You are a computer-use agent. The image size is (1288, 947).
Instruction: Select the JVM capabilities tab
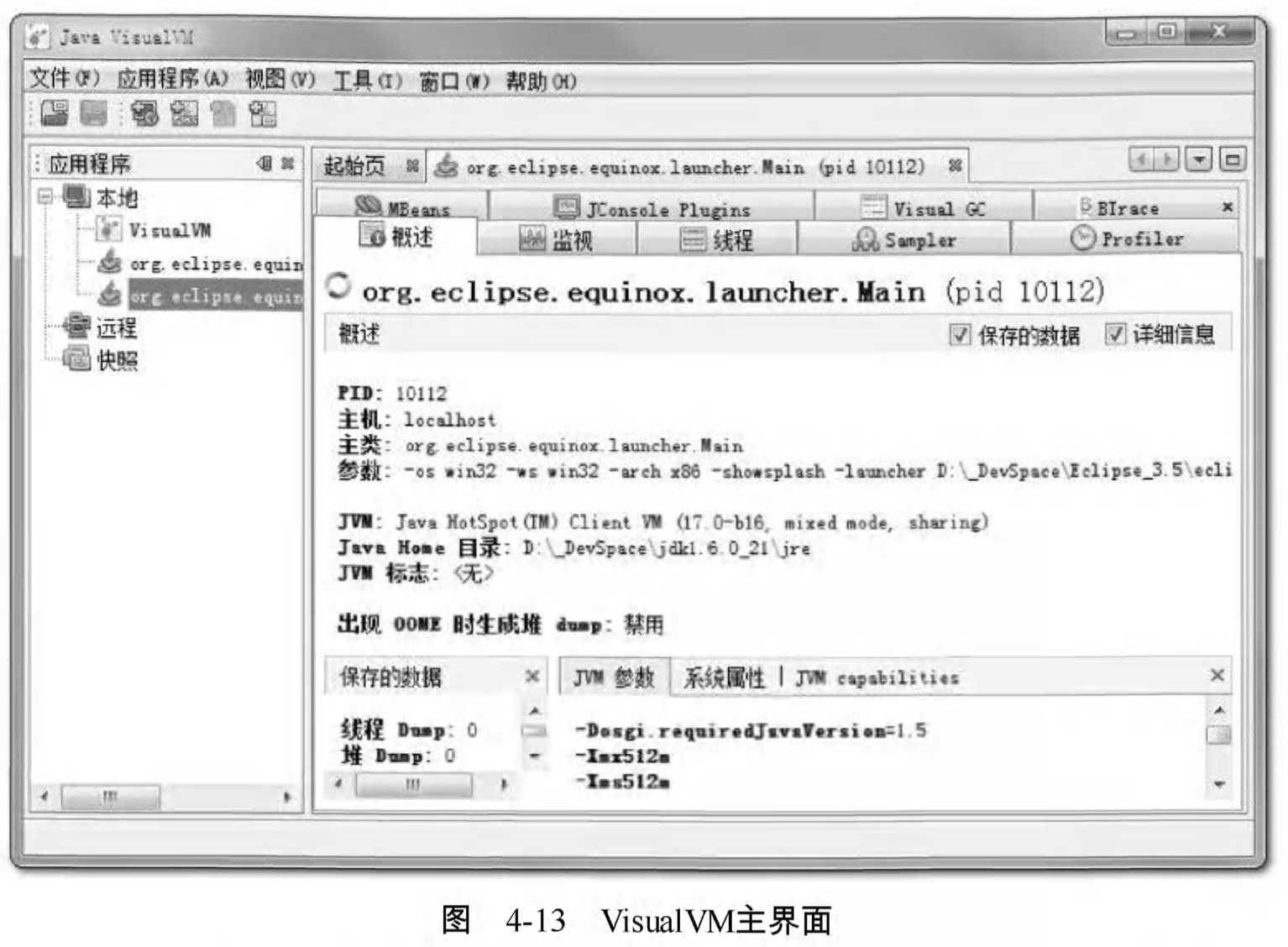877,678
